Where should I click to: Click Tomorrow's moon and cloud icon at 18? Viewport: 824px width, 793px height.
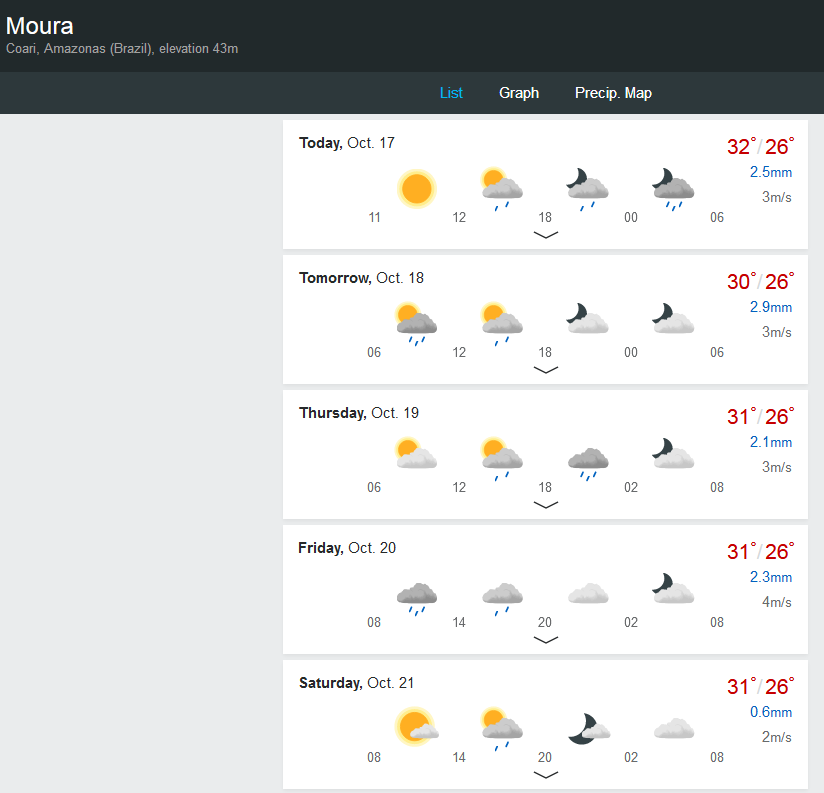point(588,320)
